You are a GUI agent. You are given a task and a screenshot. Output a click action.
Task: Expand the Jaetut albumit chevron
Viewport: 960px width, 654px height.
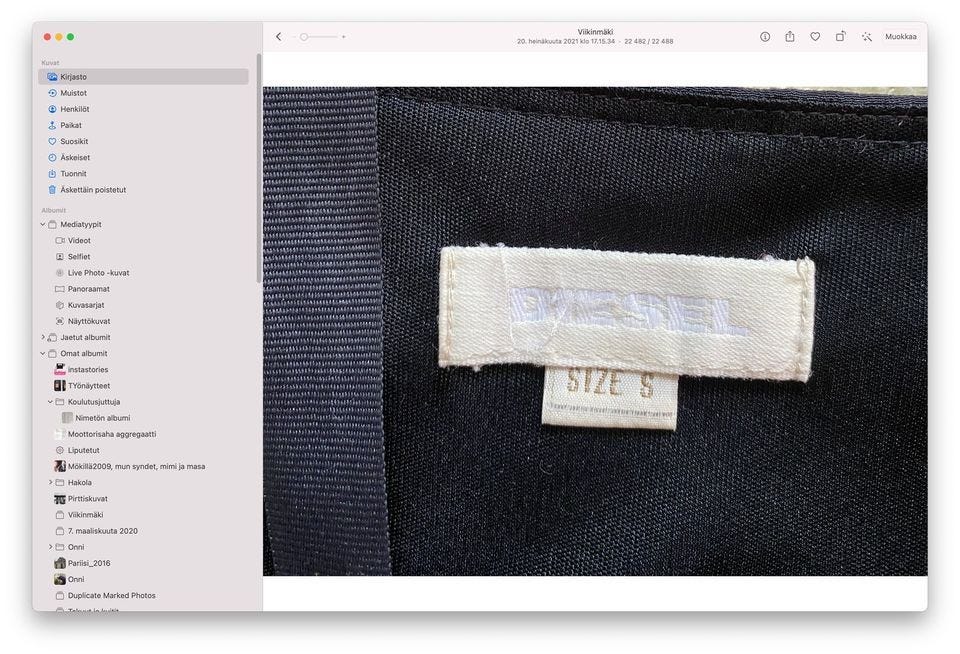43,337
